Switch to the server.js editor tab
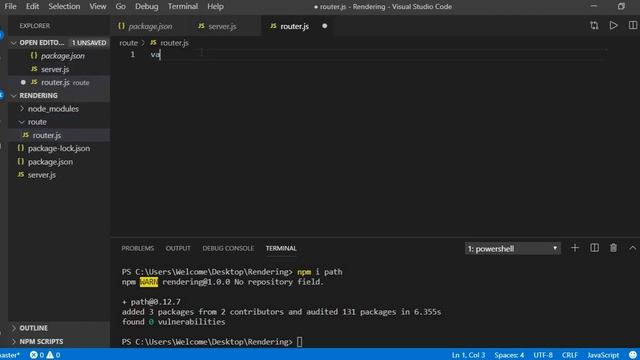 (222, 26)
